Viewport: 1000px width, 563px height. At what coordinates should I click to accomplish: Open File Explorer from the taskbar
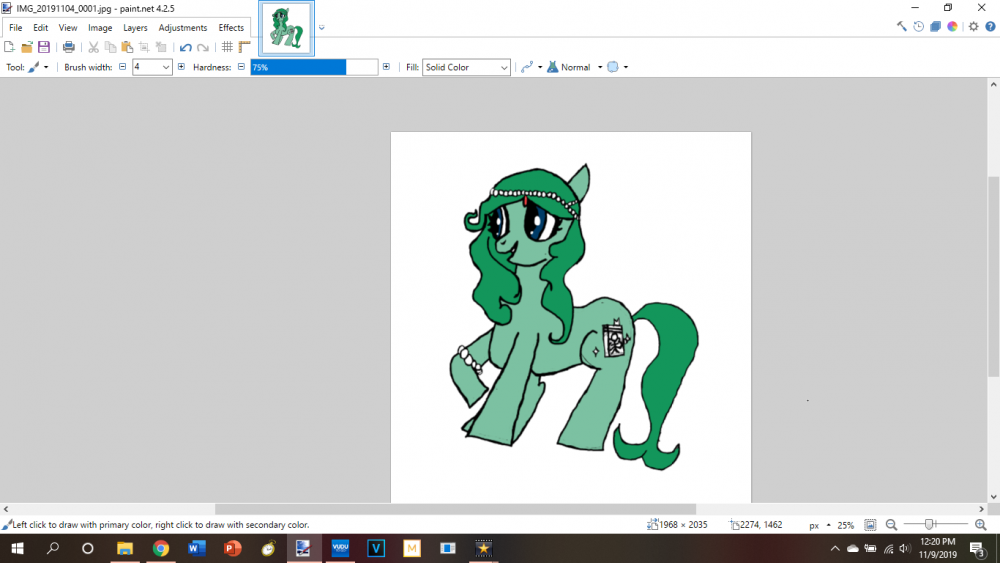(125, 548)
